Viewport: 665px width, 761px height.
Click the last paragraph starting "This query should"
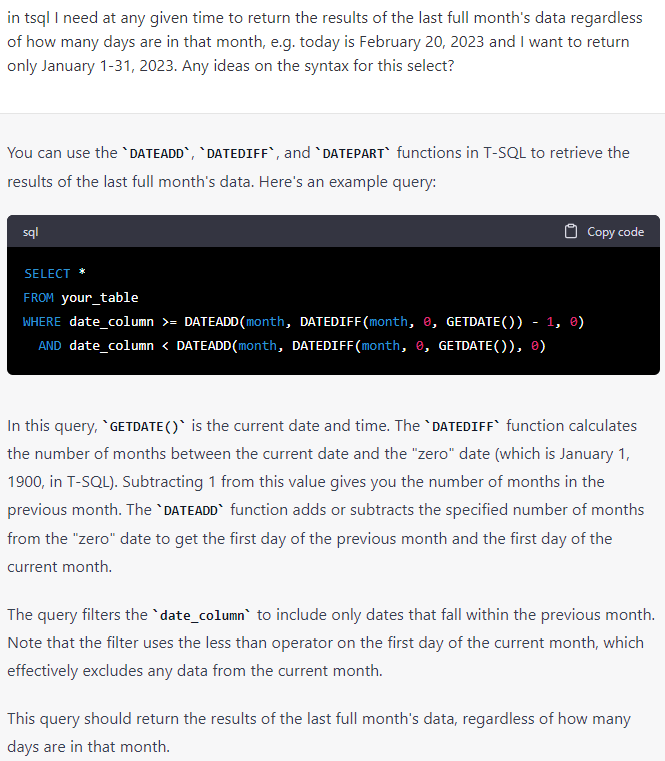pyautogui.click(x=320, y=732)
